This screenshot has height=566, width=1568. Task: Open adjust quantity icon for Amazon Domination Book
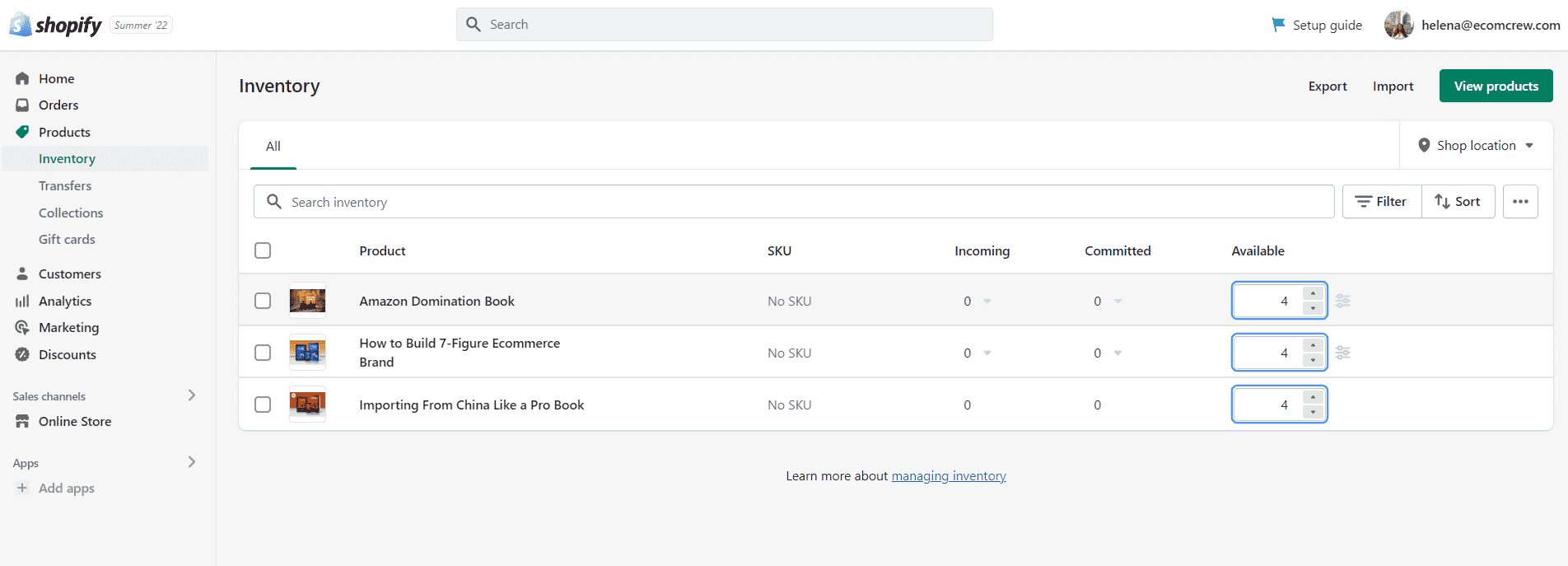[x=1342, y=301]
